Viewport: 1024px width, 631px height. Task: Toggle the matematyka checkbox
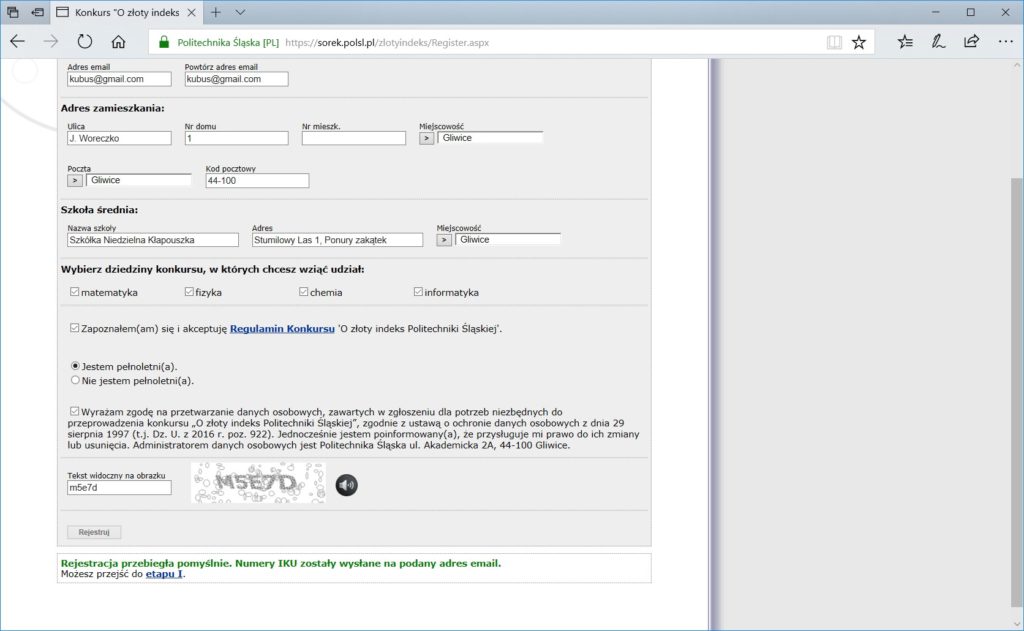pos(75,292)
